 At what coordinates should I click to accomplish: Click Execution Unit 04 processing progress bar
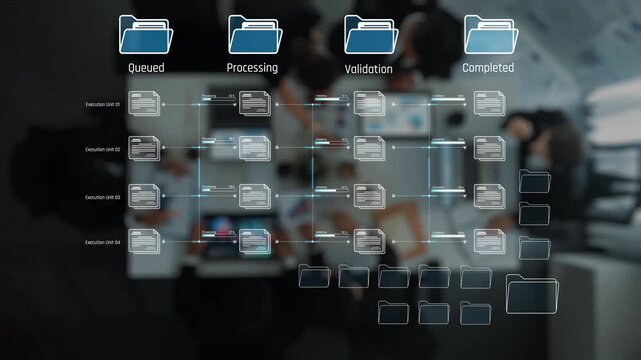click(219, 235)
